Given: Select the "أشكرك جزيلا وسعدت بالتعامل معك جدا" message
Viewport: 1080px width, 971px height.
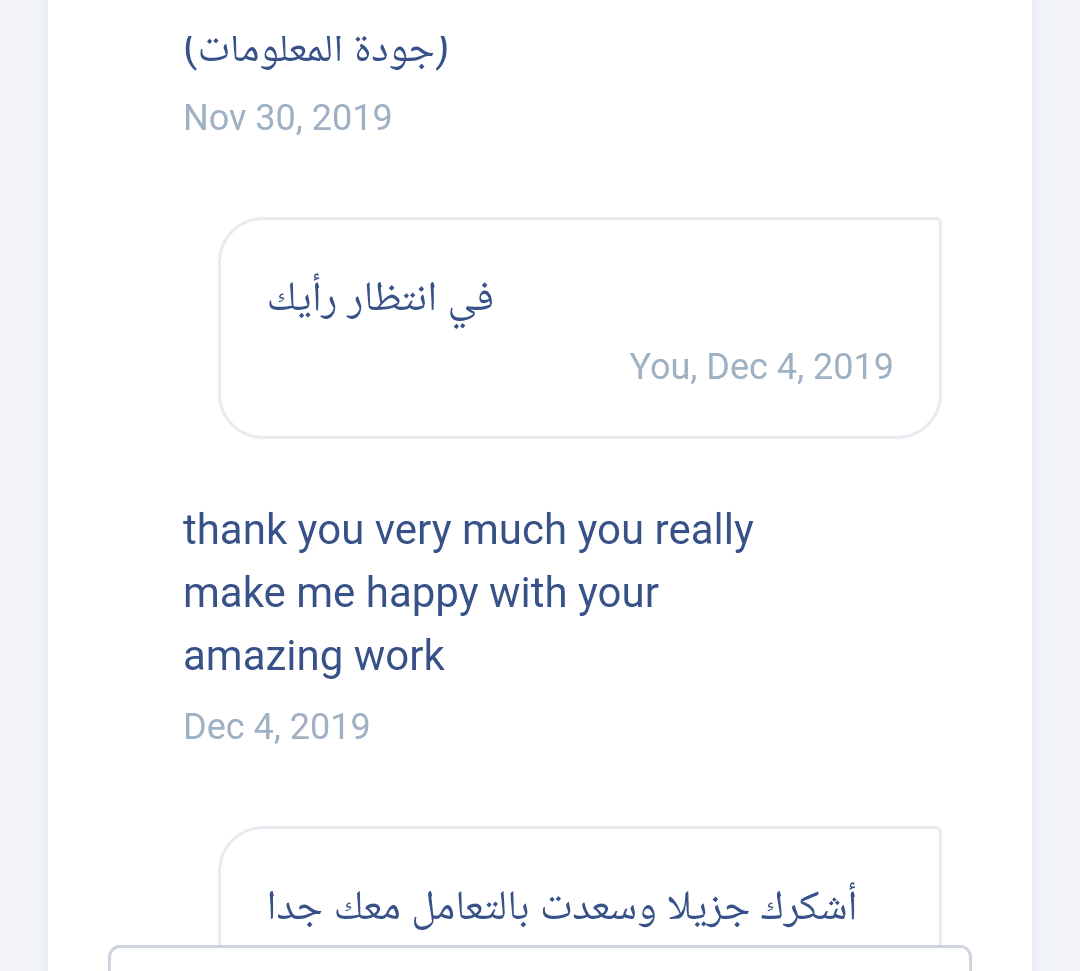Looking at the screenshot, I should pyautogui.click(x=563, y=907).
